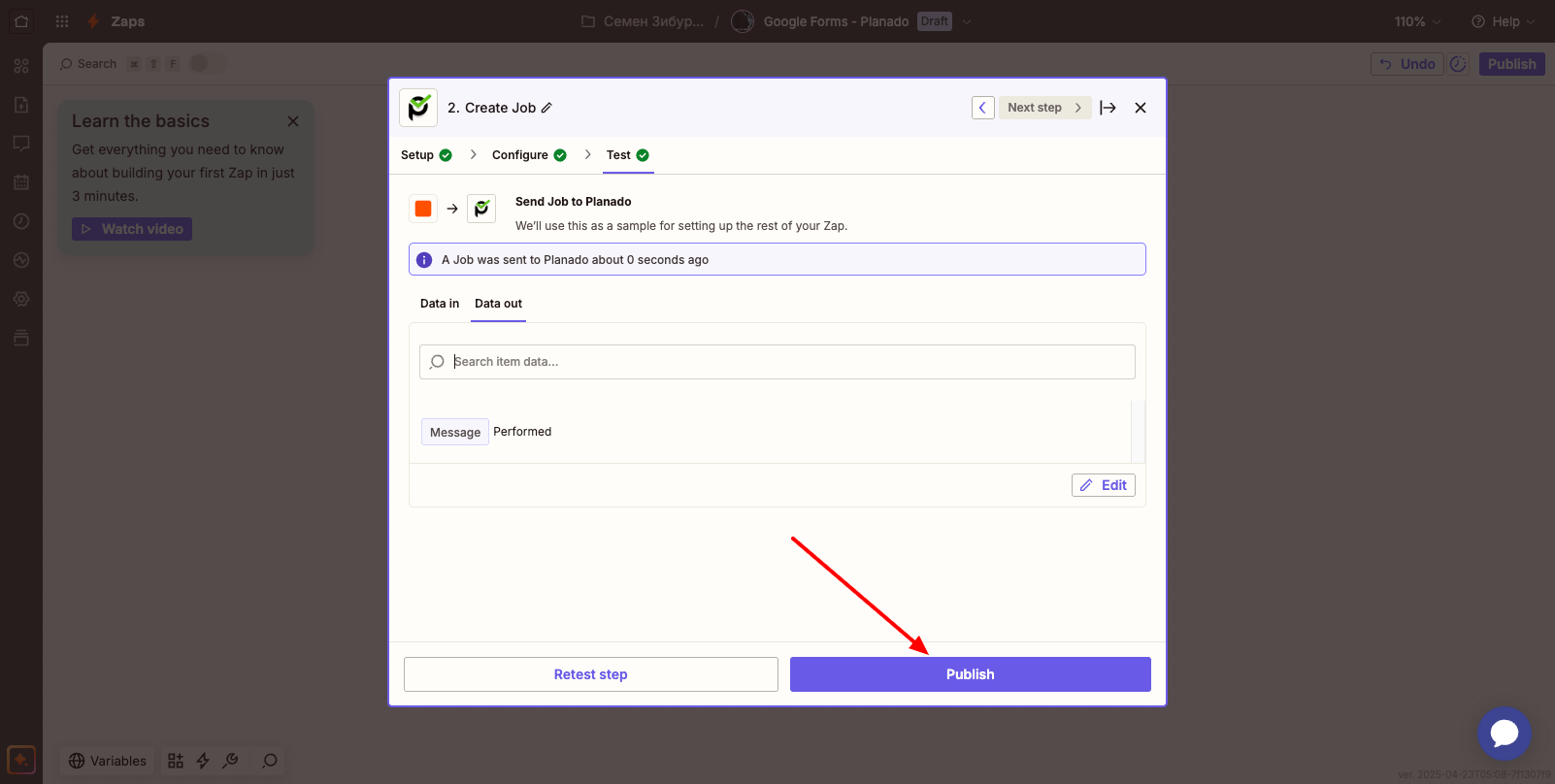Open the Help dropdown menu
This screenshot has height=784, width=1555.
[x=1505, y=21]
